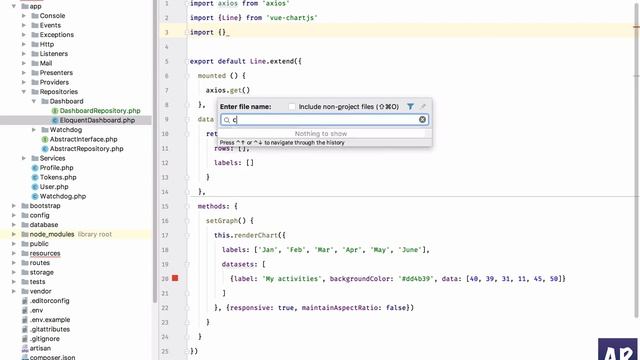The height and width of the screenshot is (360, 640).
Task: Click the DashboardRepository.php interface icon
Action: coord(55,111)
